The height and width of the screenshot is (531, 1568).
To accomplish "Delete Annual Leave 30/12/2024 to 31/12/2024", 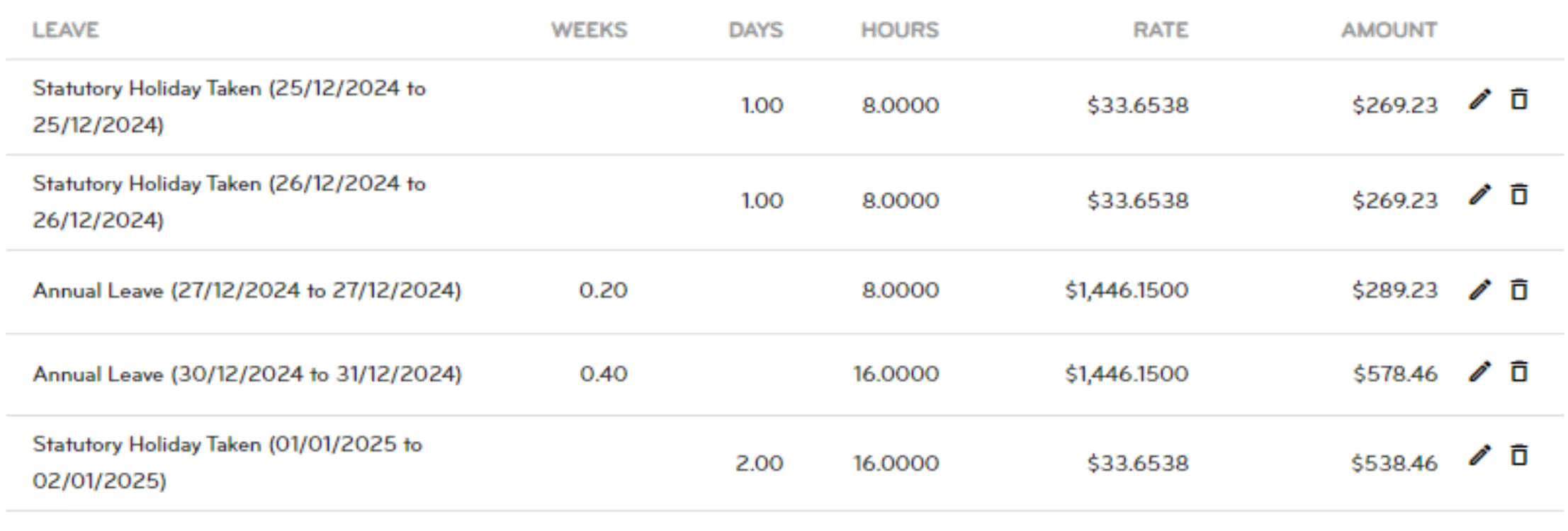I will pyautogui.click(x=1518, y=371).
